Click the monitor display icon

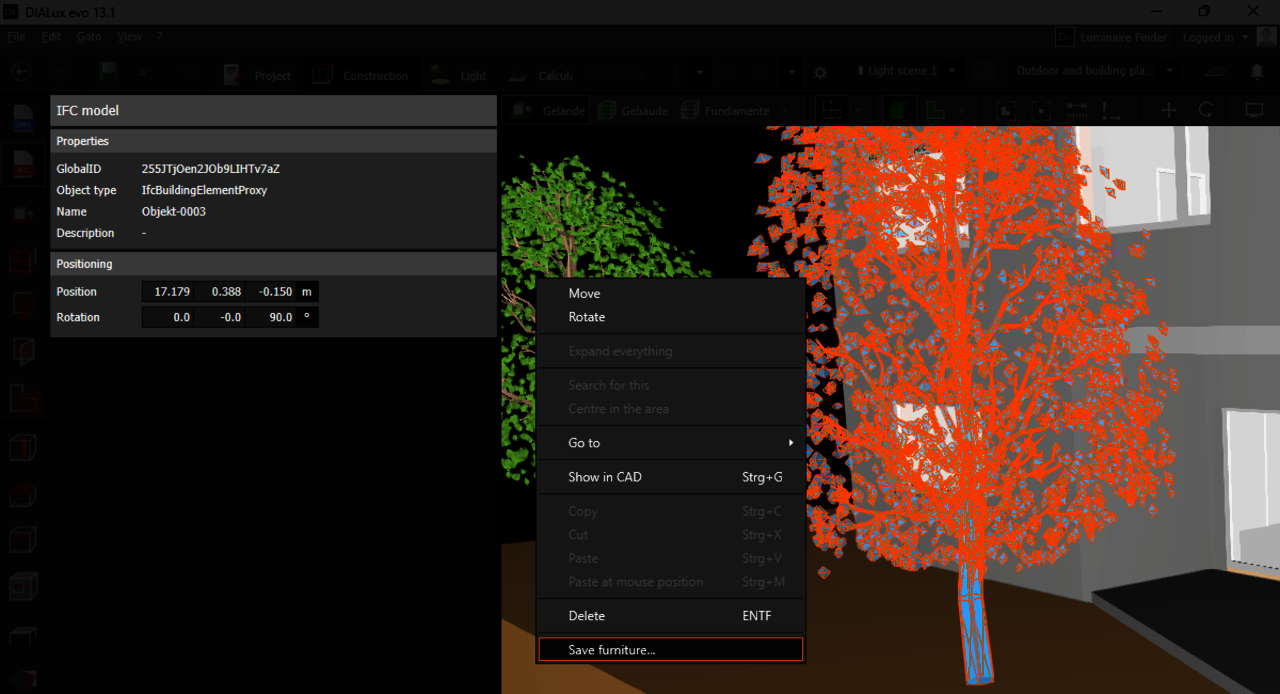coord(1254,110)
